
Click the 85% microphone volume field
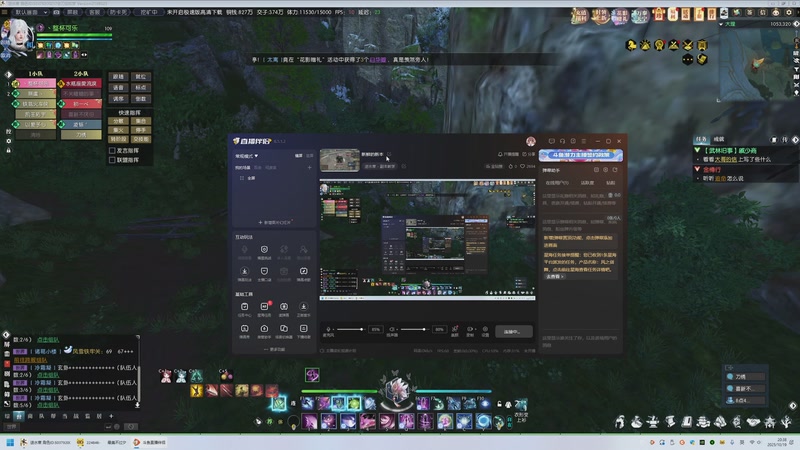pos(376,329)
